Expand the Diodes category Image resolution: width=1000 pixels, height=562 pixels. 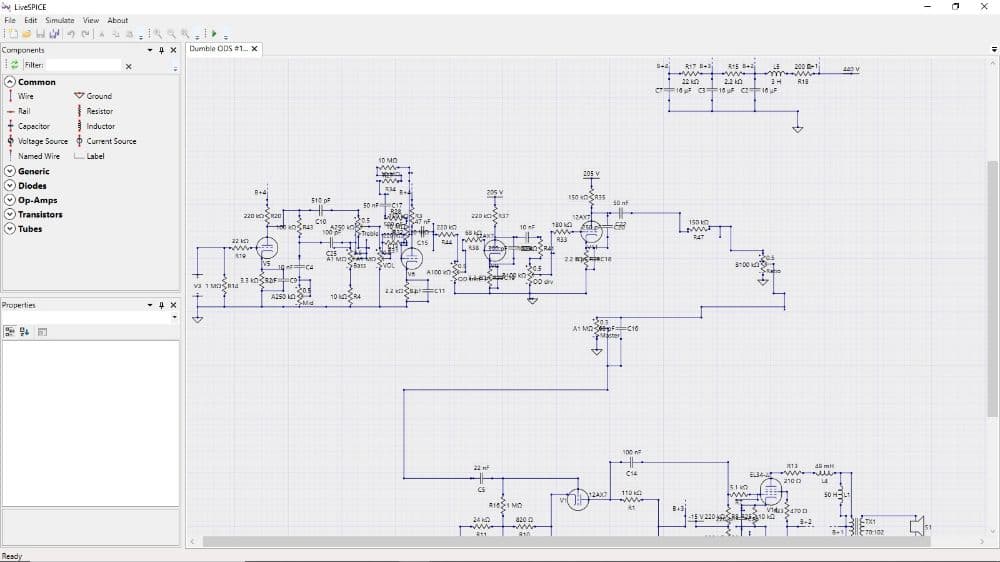10,186
